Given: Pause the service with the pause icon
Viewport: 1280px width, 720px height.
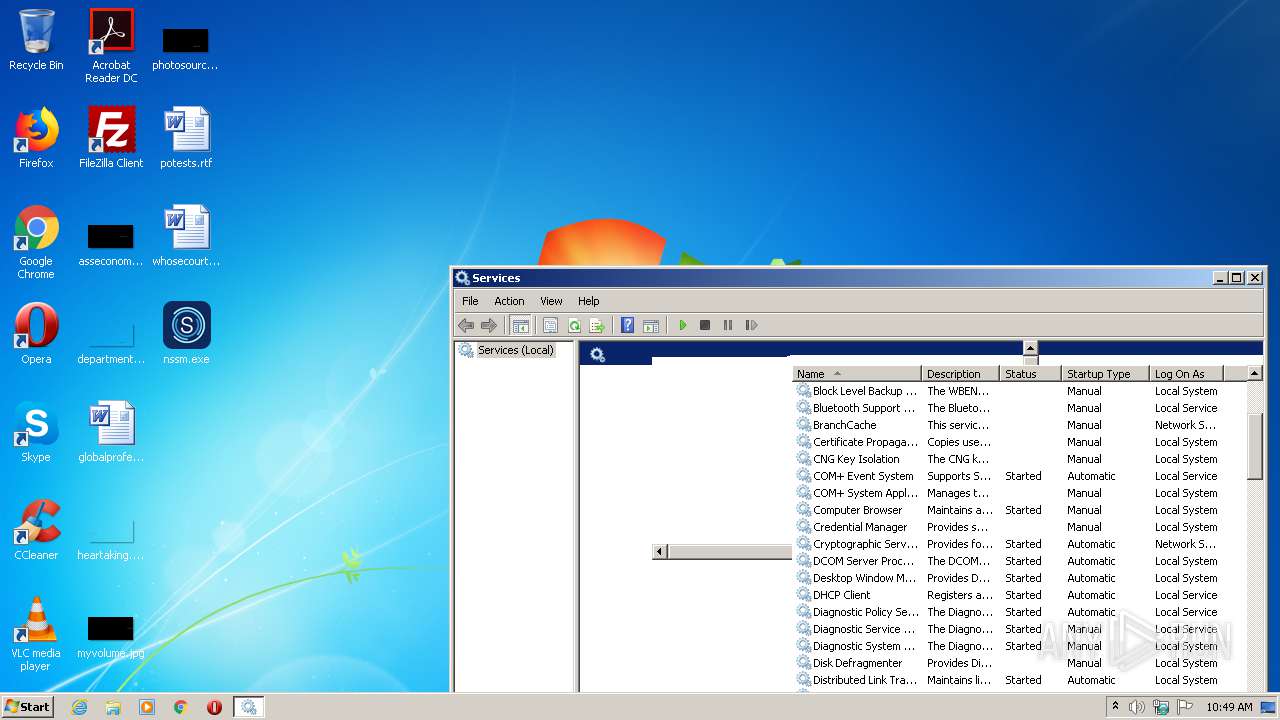Looking at the screenshot, I should pos(728,325).
